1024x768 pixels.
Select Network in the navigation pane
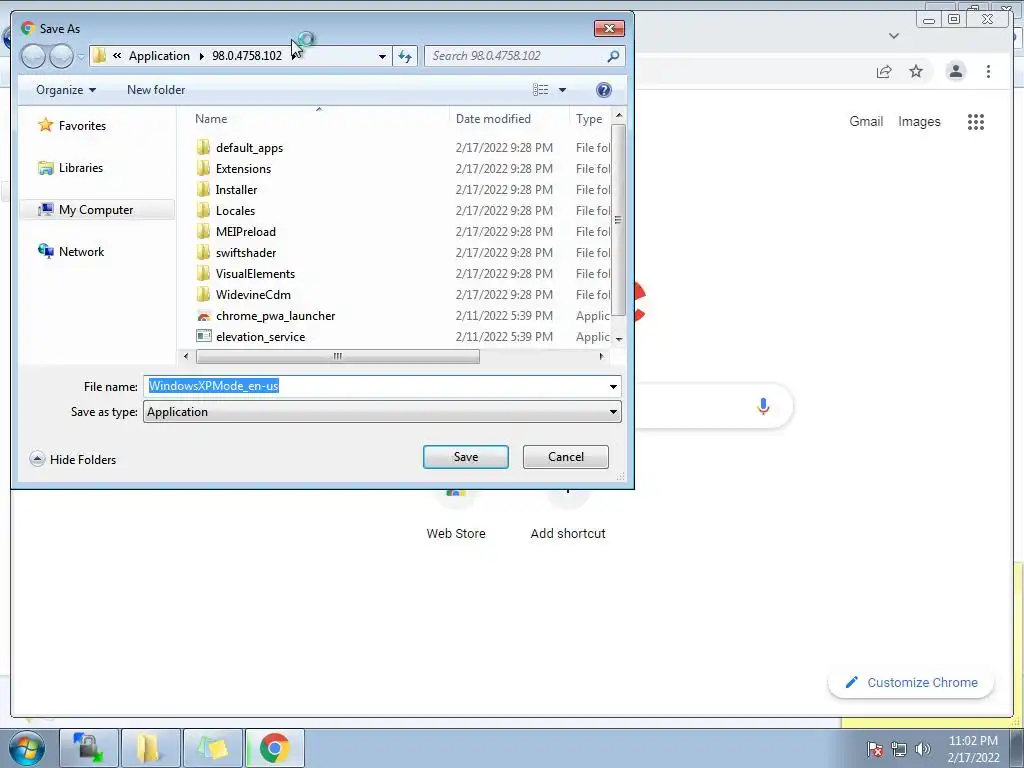(71, 251)
